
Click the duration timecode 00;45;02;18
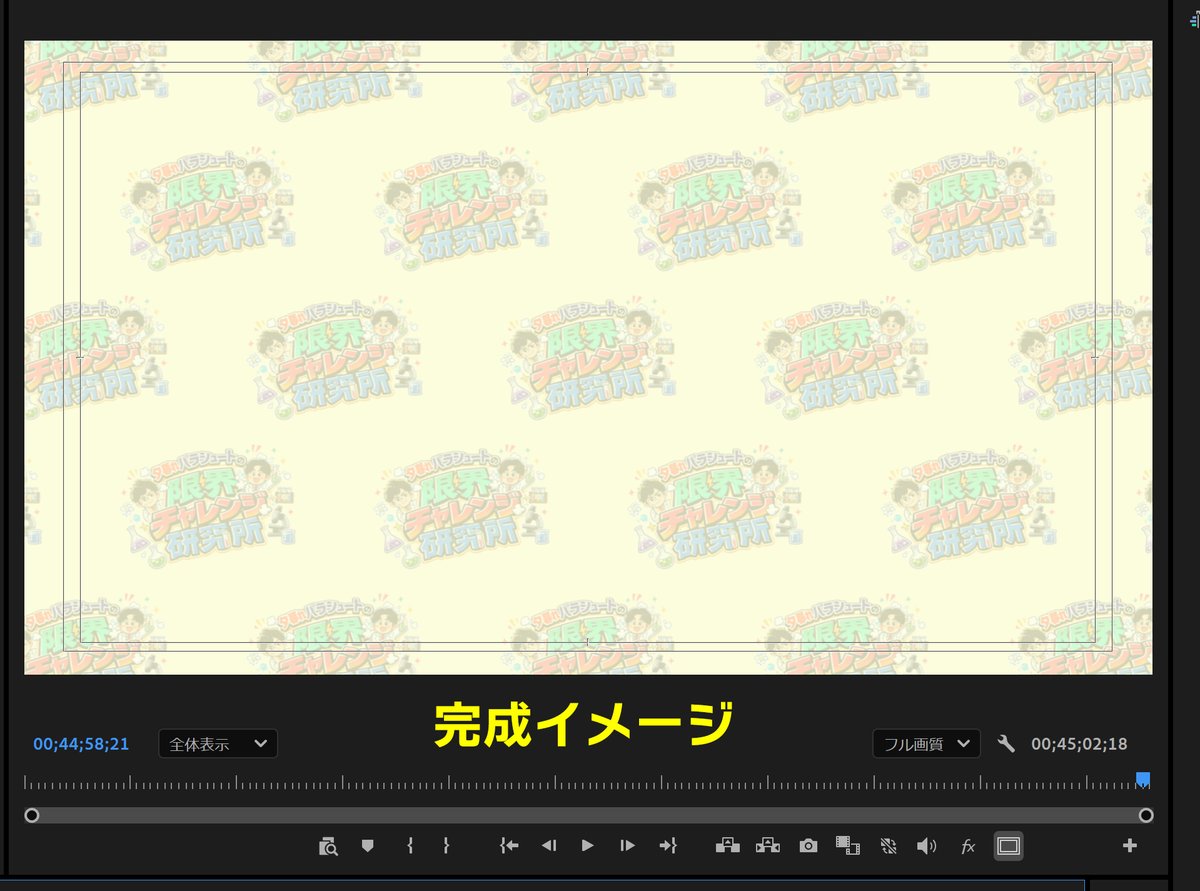1079,744
